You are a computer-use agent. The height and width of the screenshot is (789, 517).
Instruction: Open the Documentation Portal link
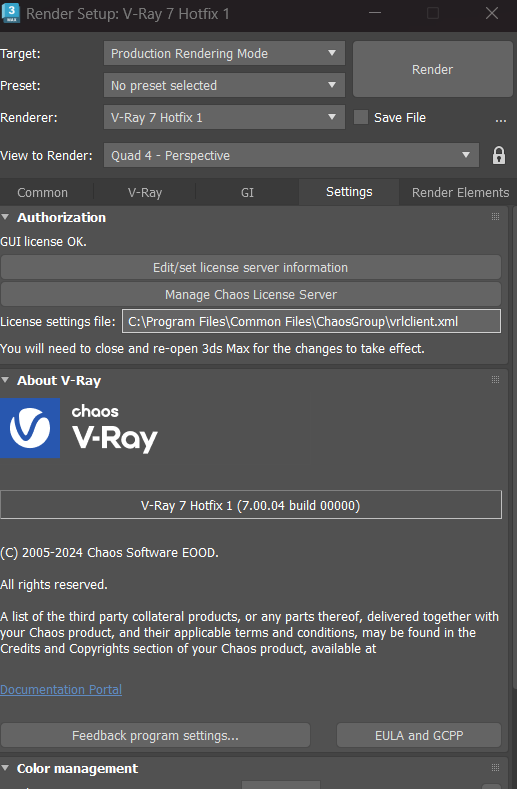pyautogui.click(x=61, y=689)
